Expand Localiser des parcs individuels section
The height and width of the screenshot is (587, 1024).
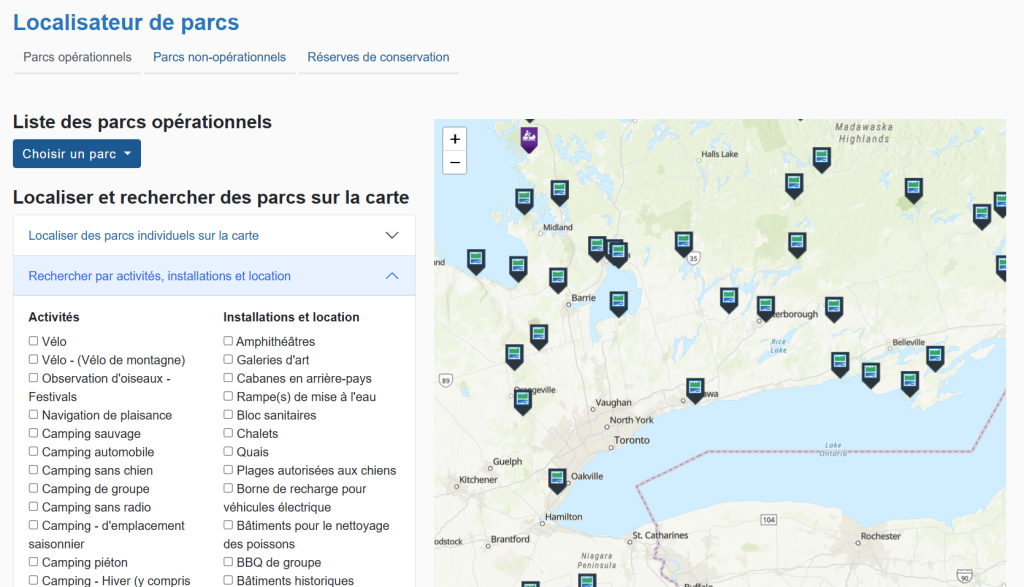point(214,235)
